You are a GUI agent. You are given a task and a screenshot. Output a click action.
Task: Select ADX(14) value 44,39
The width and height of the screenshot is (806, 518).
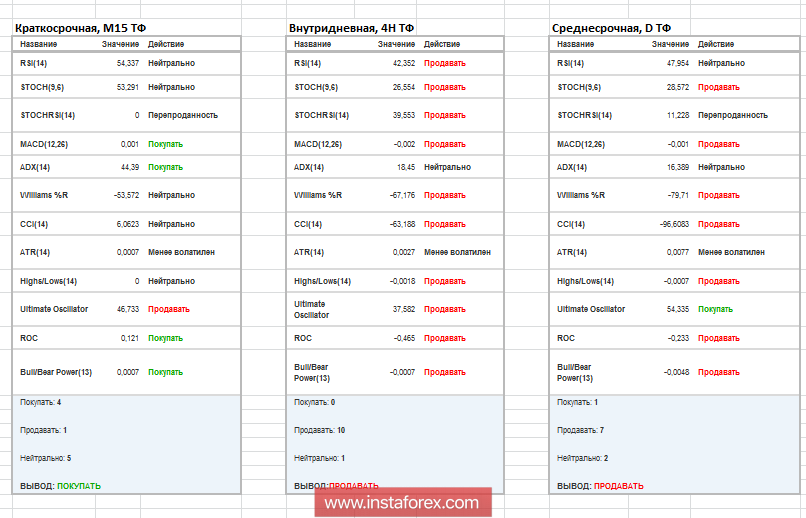coord(130,167)
